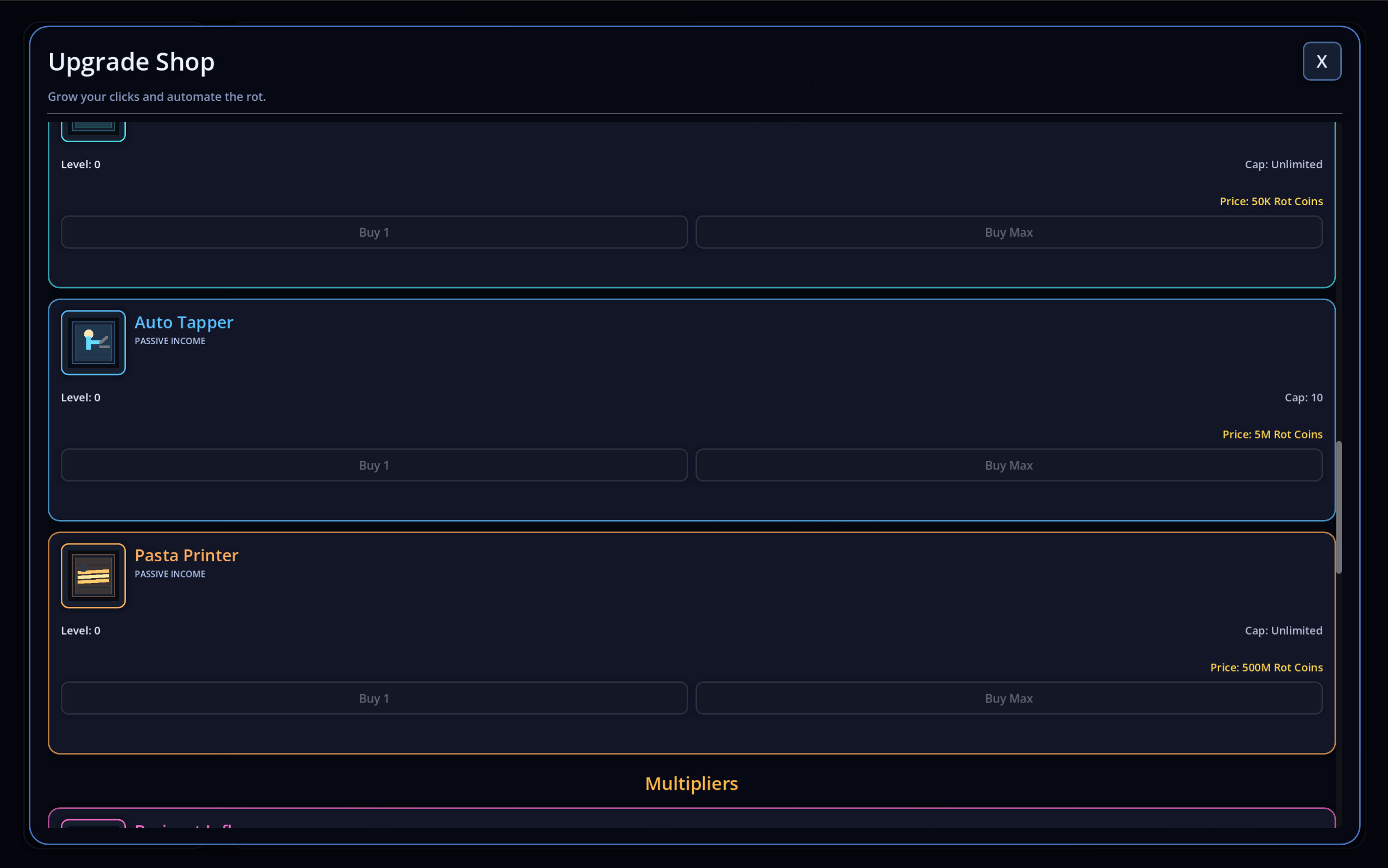The image size is (1388, 868).
Task: Buy Max of the 50K Rot Coins upgrade
Action: click(1009, 232)
